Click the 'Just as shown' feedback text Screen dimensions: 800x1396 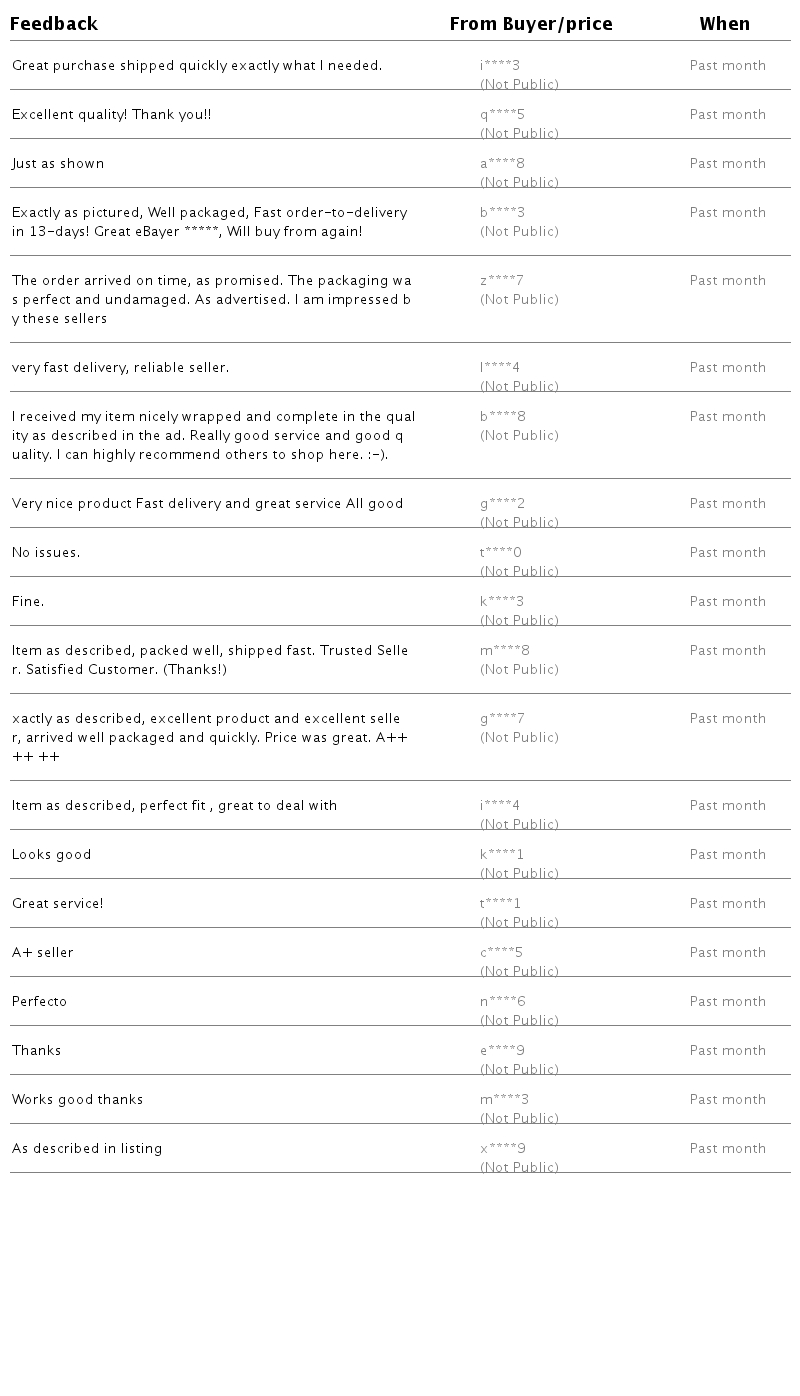(58, 164)
